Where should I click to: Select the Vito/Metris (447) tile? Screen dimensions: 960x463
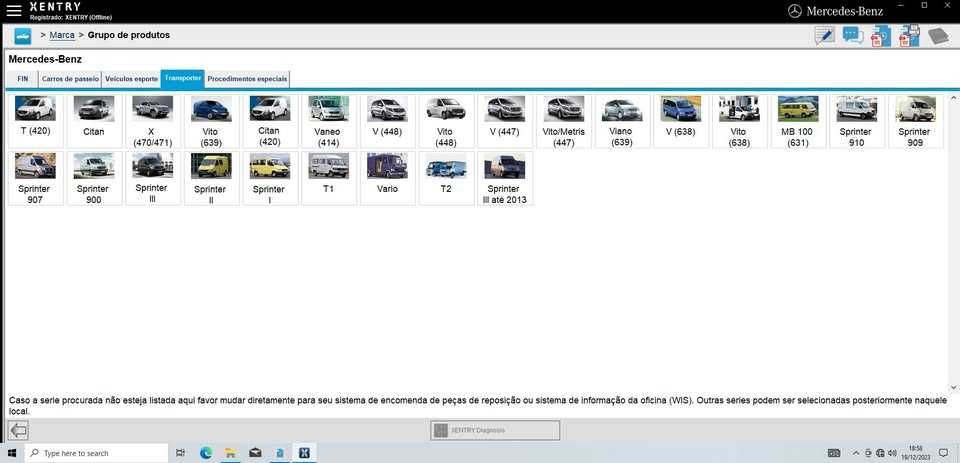coord(564,121)
